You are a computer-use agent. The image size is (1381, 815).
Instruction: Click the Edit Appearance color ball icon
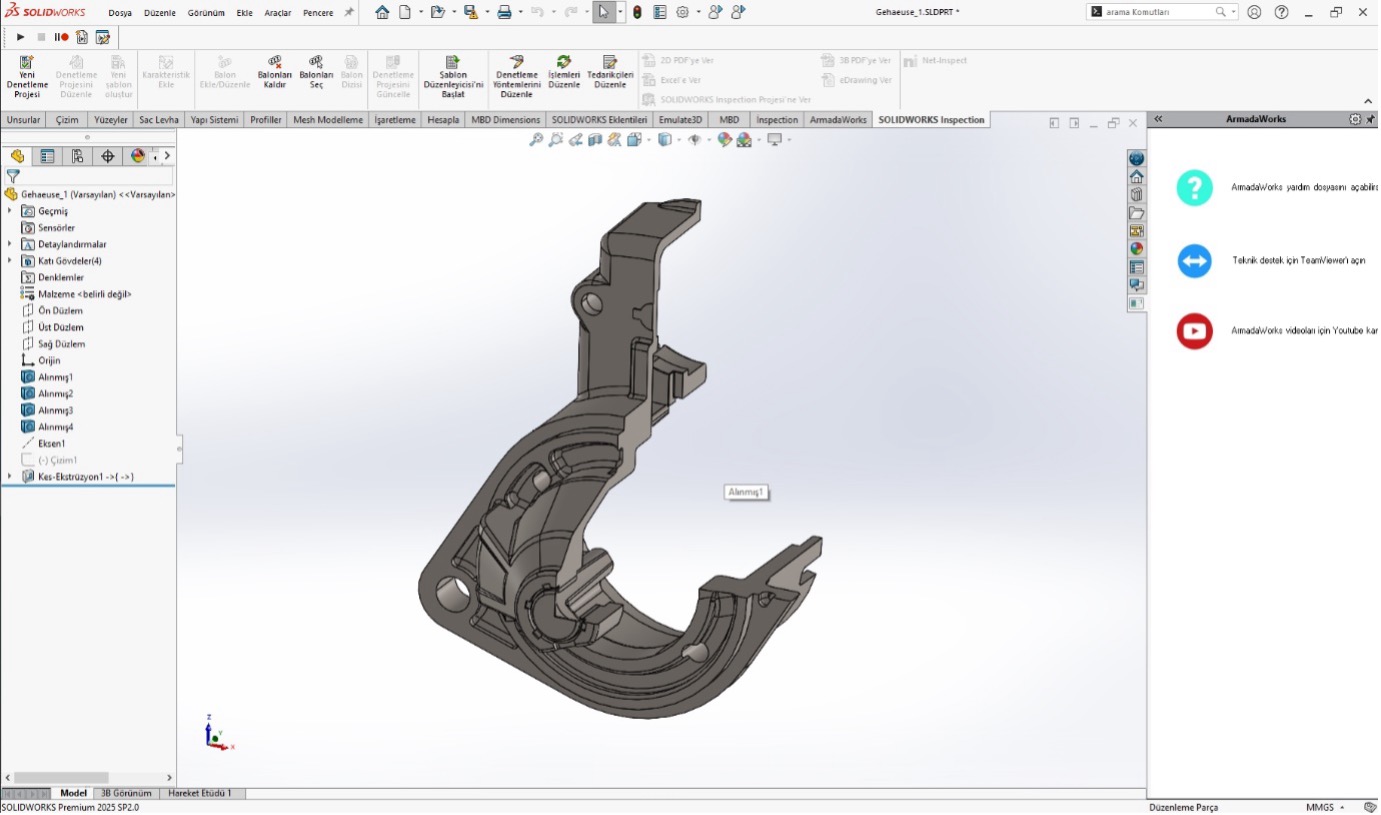coord(724,140)
